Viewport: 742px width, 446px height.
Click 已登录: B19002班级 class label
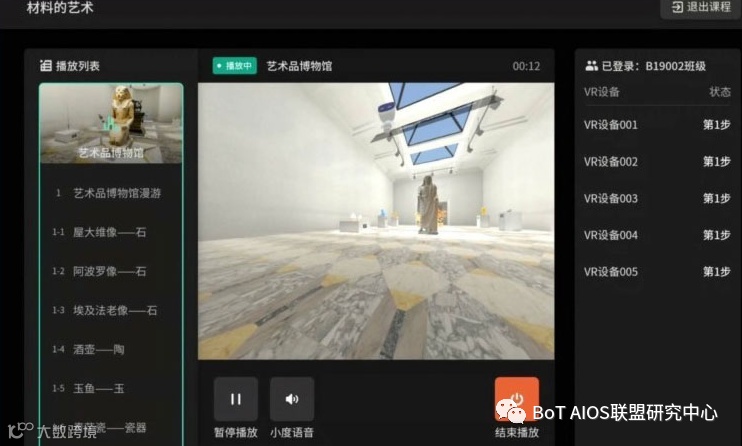(x=654, y=66)
